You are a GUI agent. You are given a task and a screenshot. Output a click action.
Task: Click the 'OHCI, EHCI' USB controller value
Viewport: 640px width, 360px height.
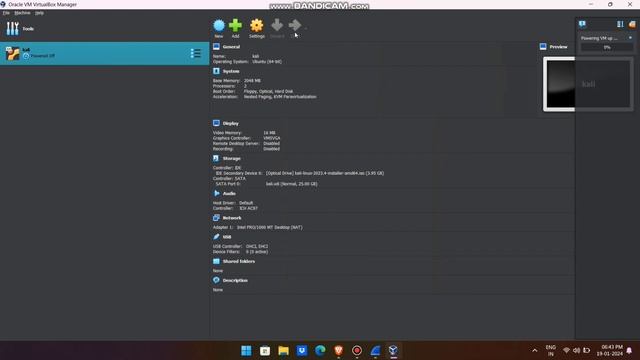pos(257,247)
